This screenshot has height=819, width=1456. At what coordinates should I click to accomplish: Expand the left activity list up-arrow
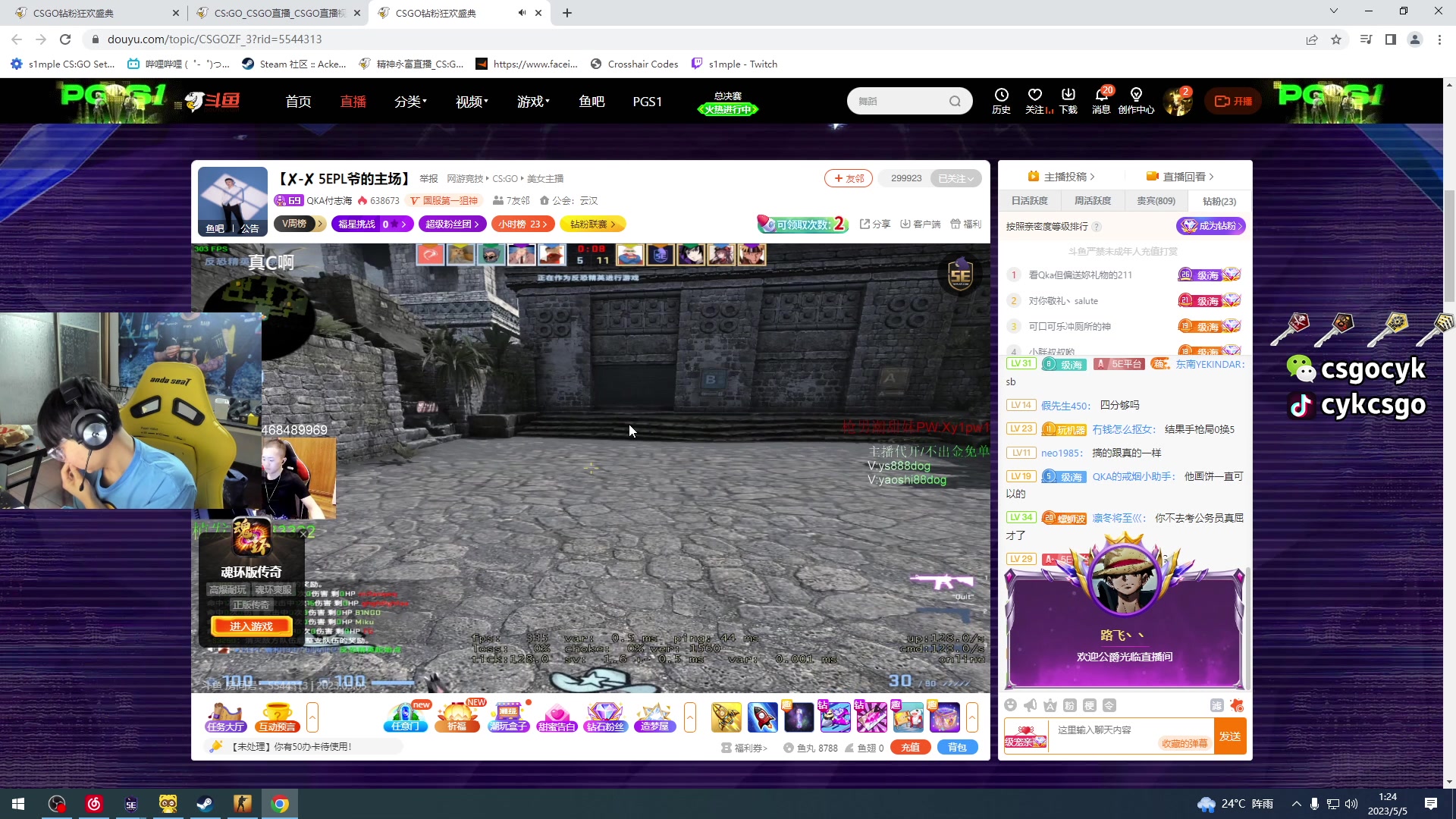click(x=312, y=717)
